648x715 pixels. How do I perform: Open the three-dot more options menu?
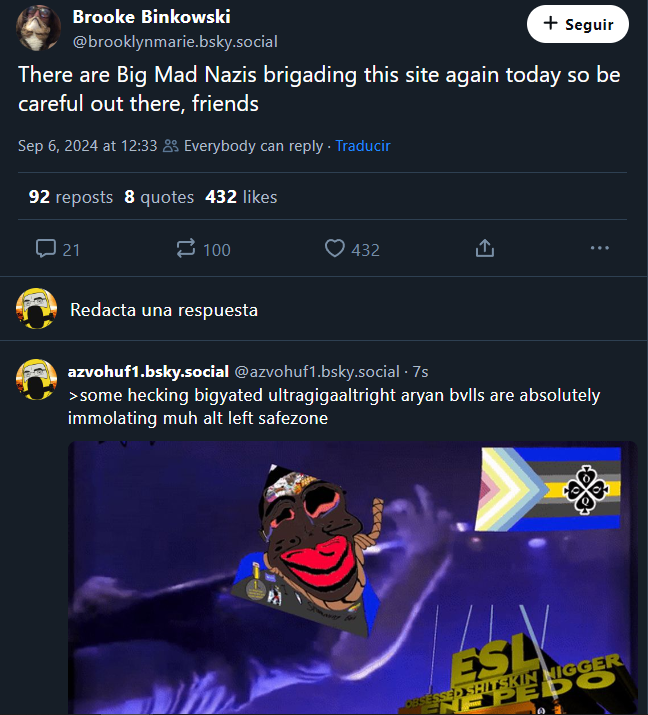point(599,249)
